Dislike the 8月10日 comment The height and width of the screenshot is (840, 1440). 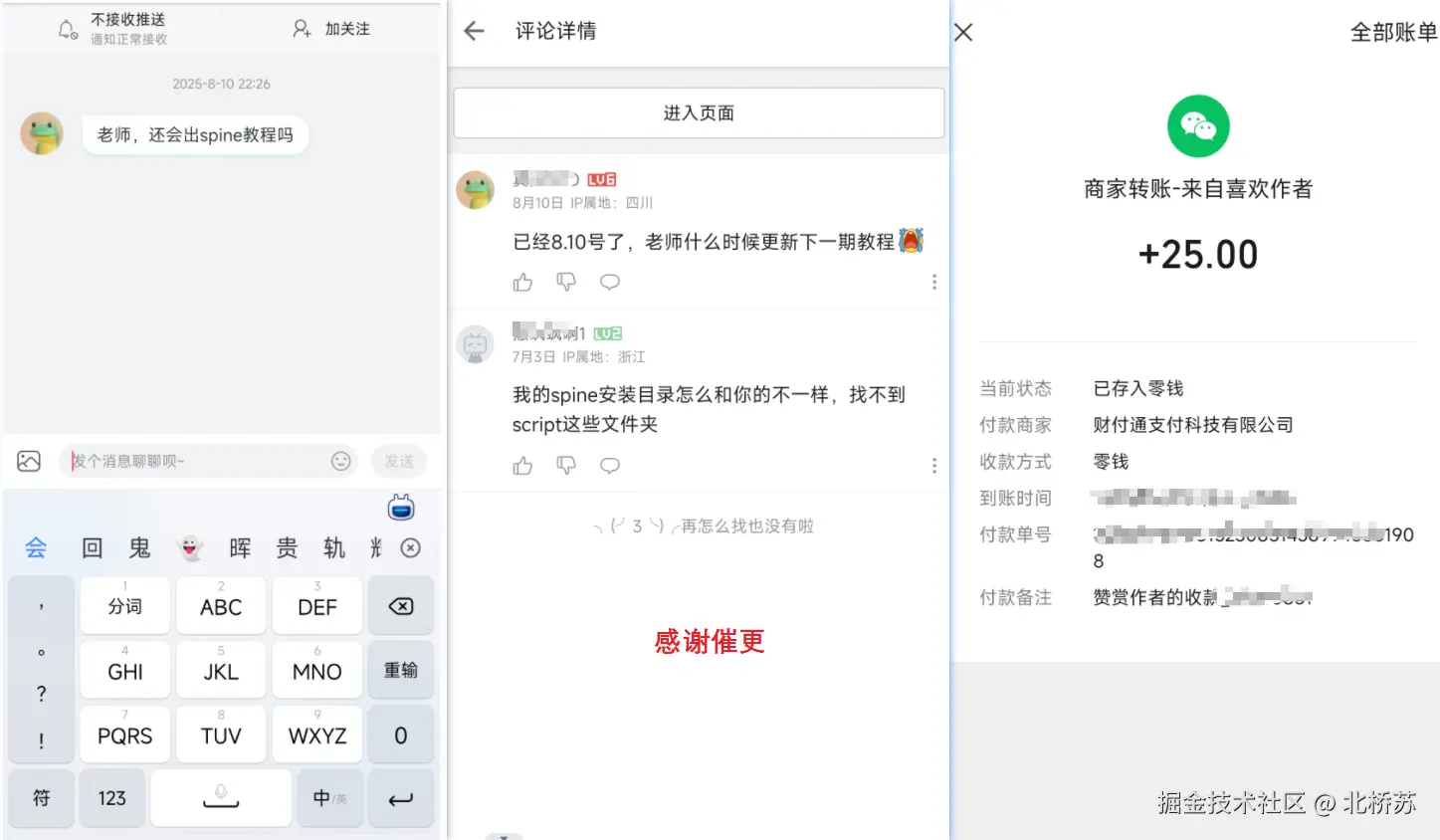pos(566,283)
